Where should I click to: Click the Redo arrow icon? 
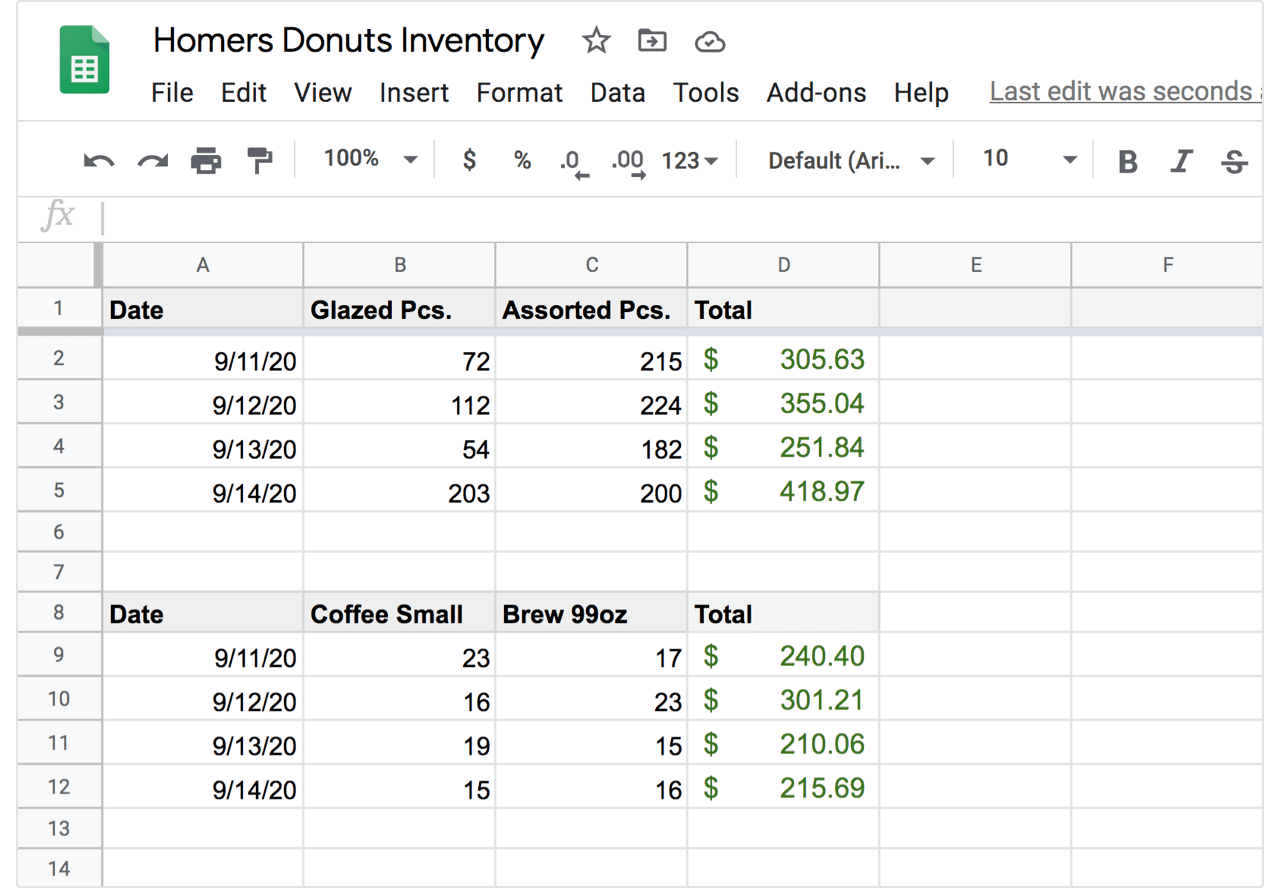click(x=153, y=160)
